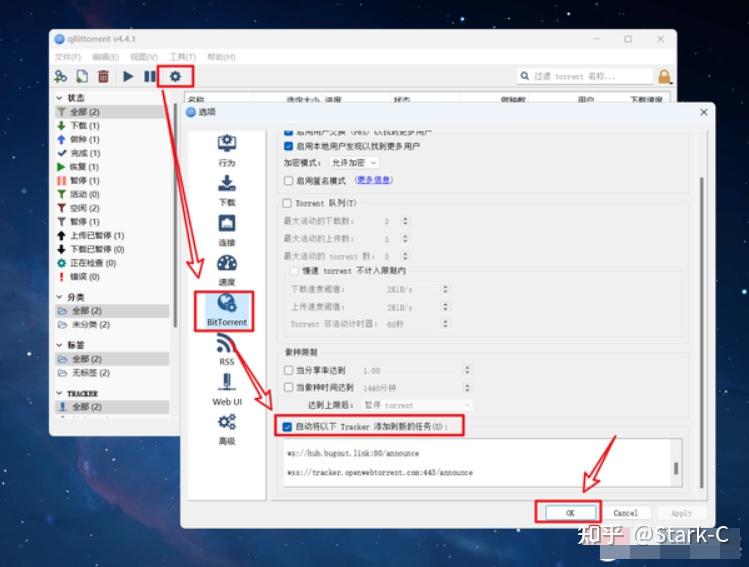Viewport: 749px width, 567px height.
Task: Open the 更多信息 link
Action: tap(374, 180)
